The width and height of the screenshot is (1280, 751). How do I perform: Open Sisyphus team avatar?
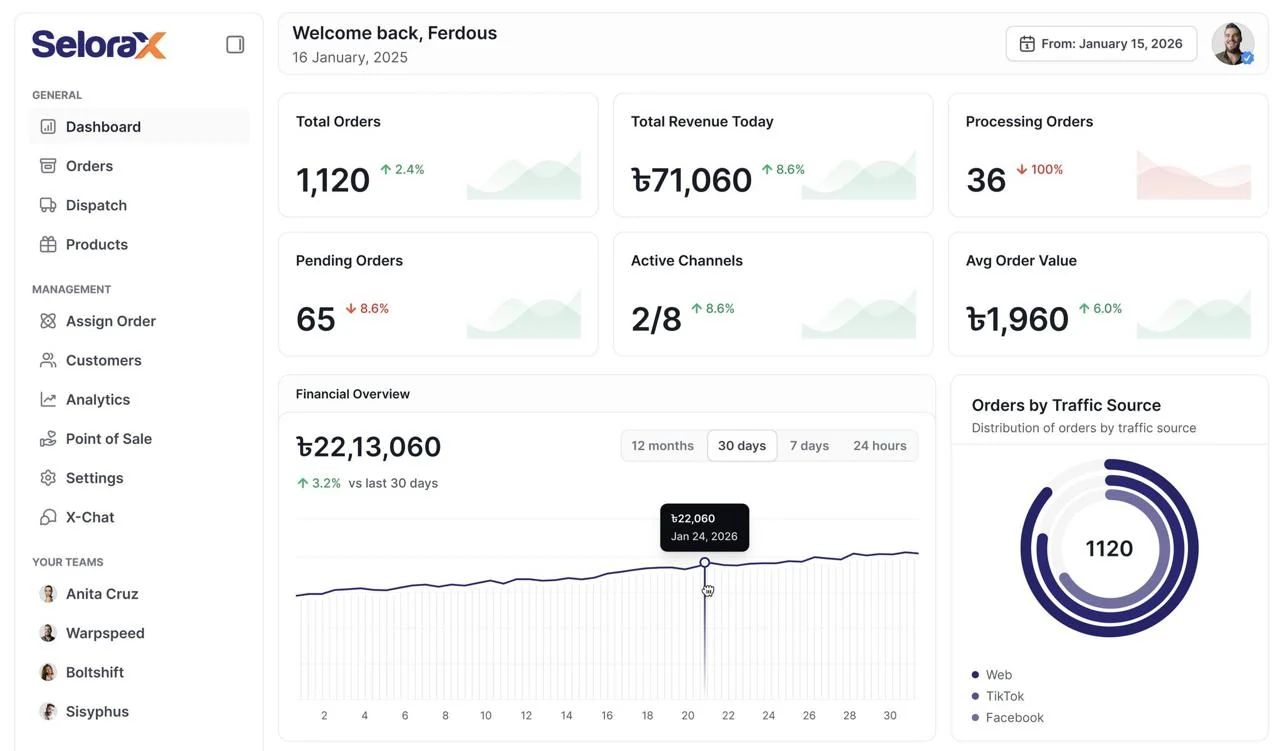48,712
